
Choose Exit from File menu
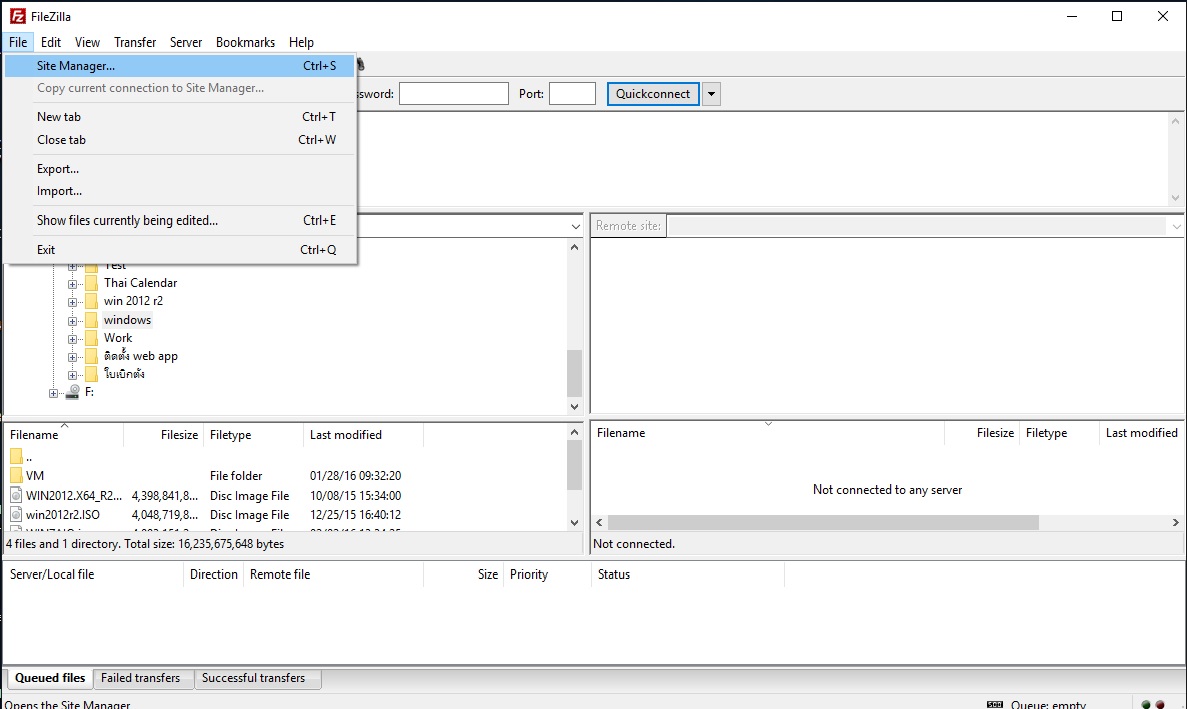coord(179,250)
